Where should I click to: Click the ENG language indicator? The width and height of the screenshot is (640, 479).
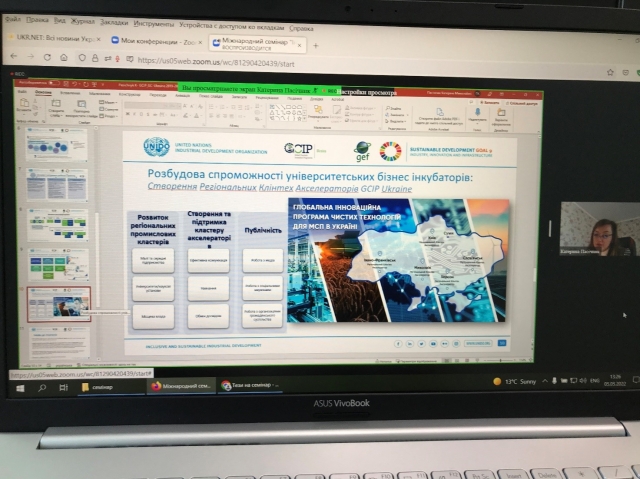(595, 380)
